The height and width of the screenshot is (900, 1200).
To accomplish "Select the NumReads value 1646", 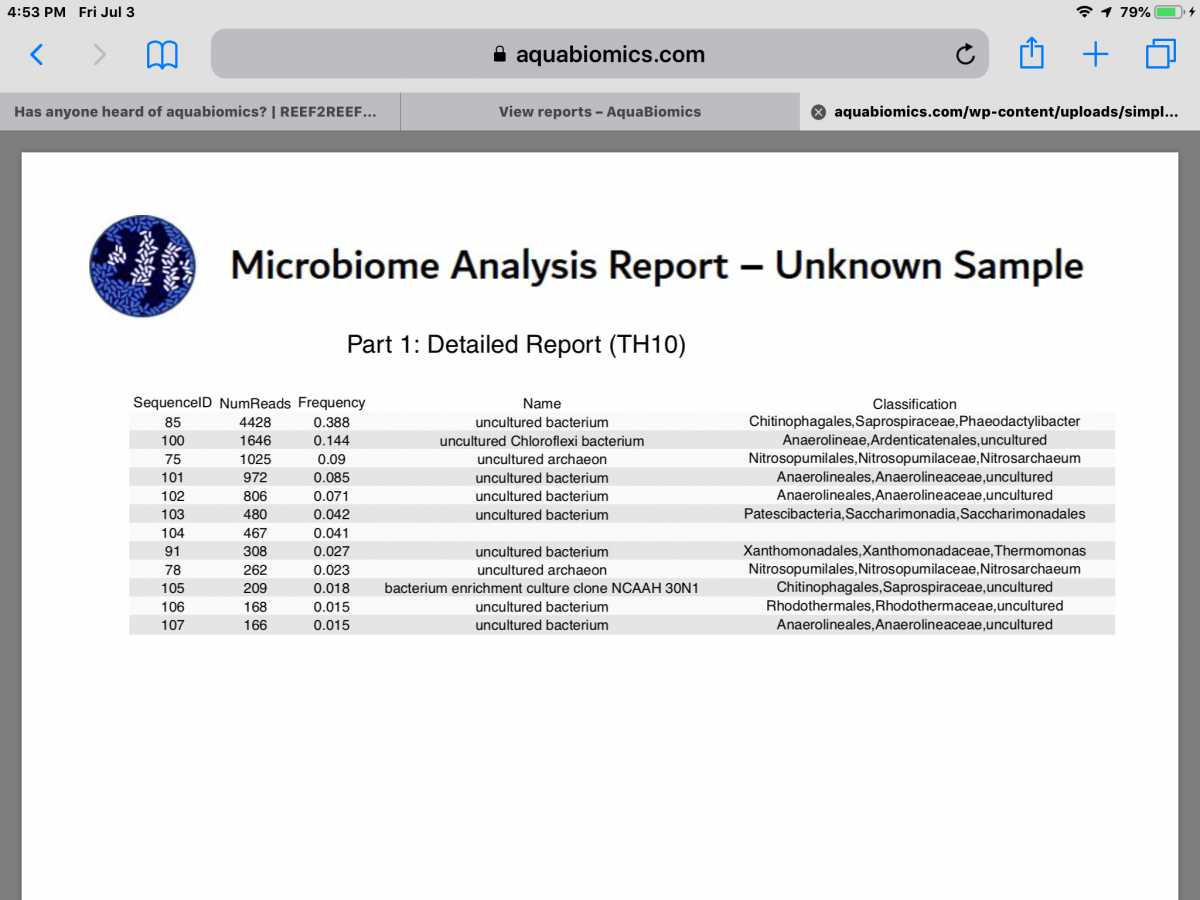I will [x=255, y=440].
